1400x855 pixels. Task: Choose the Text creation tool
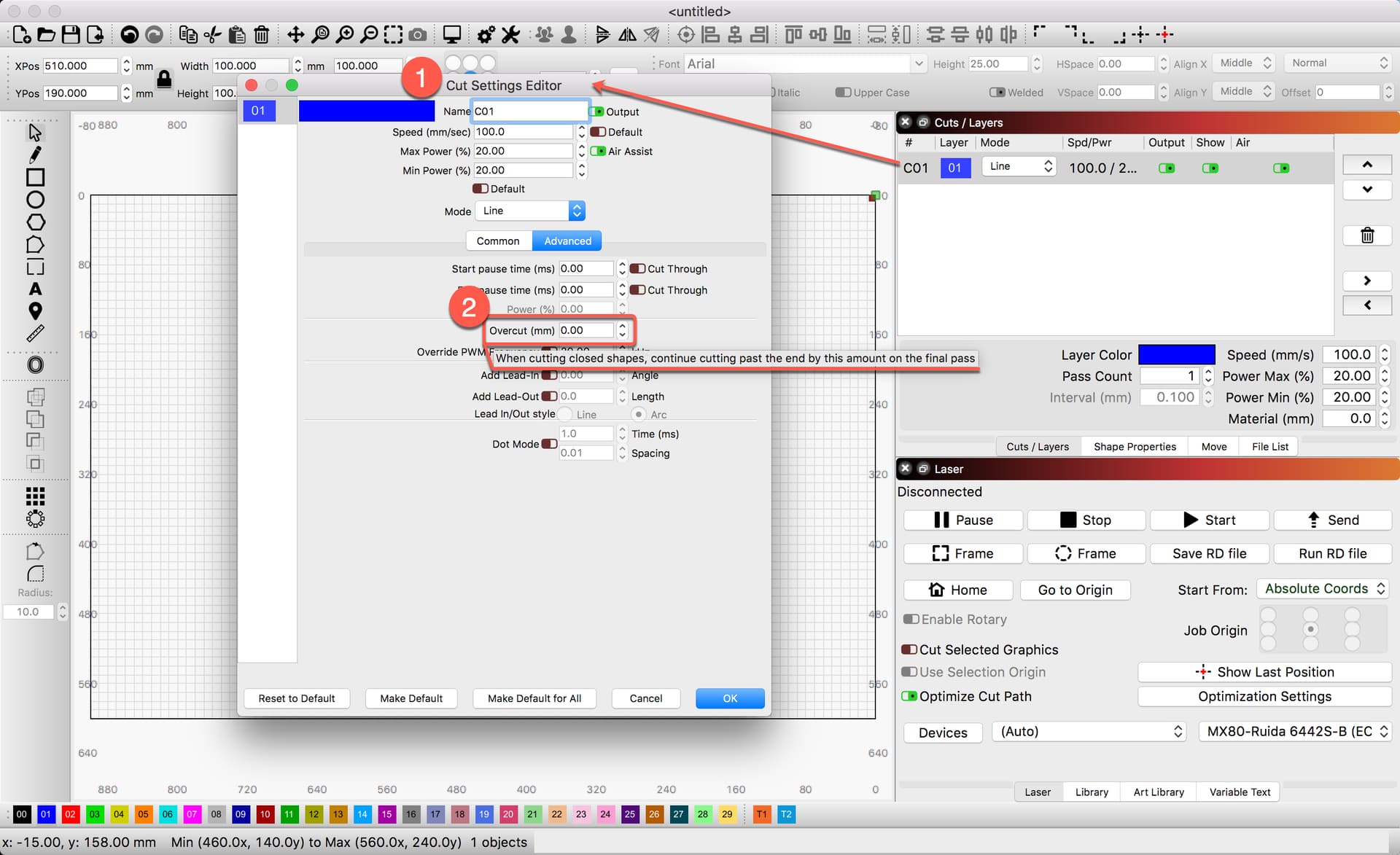(x=34, y=289)
